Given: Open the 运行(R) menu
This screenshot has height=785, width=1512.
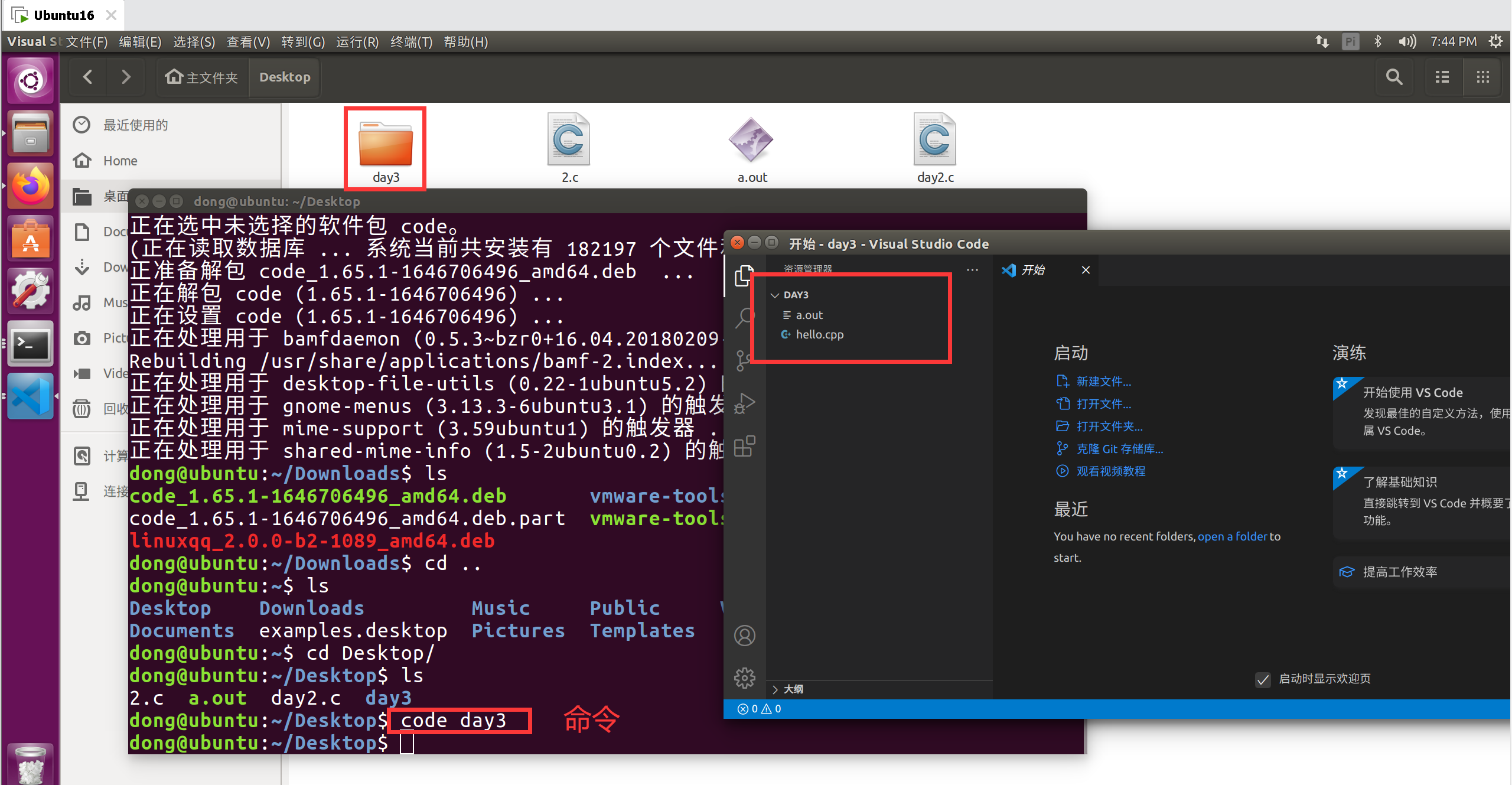Looking at the screenshot, I should pos(357,42).
